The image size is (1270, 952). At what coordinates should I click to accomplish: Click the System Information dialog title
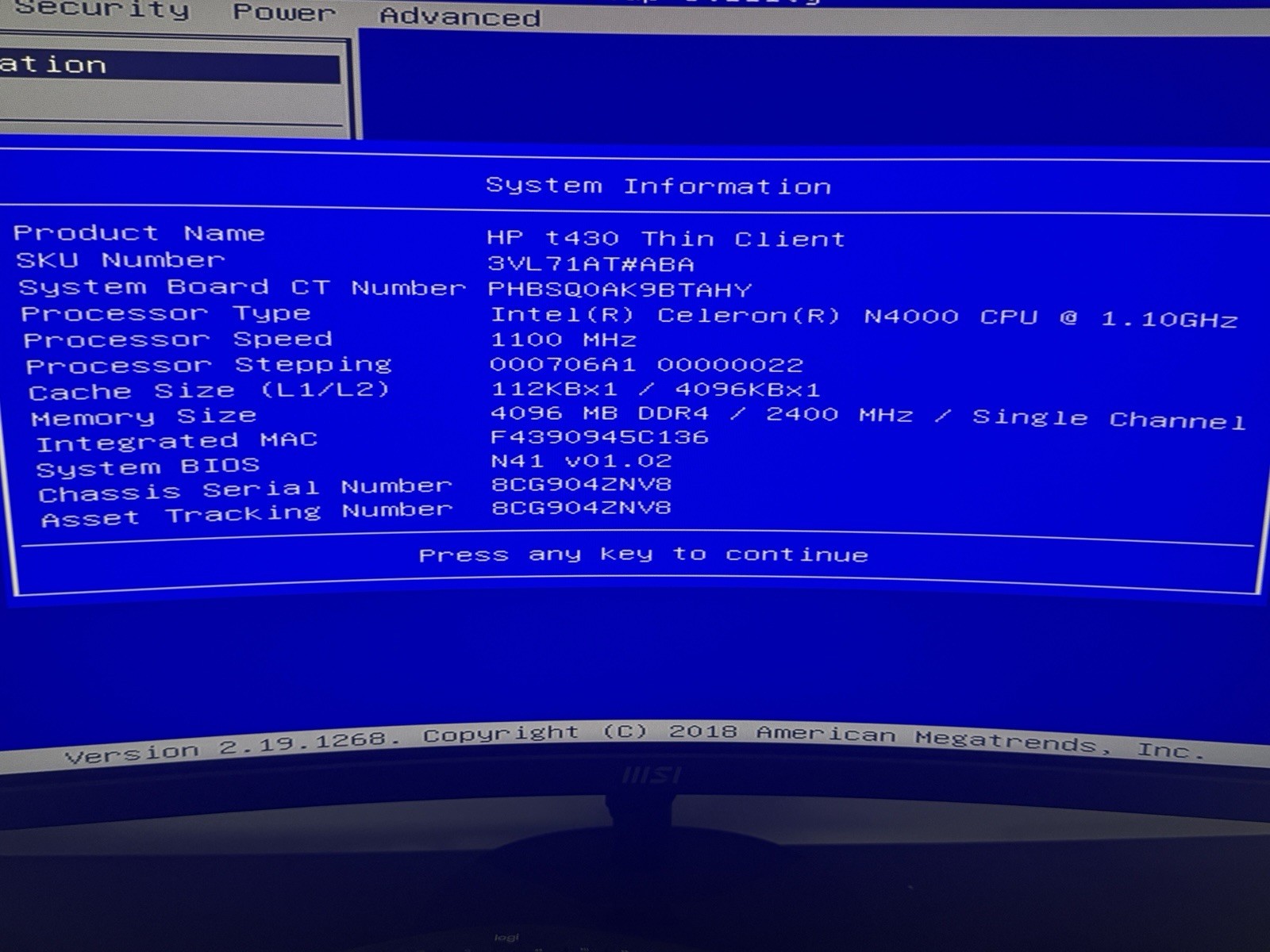point(658,186)
